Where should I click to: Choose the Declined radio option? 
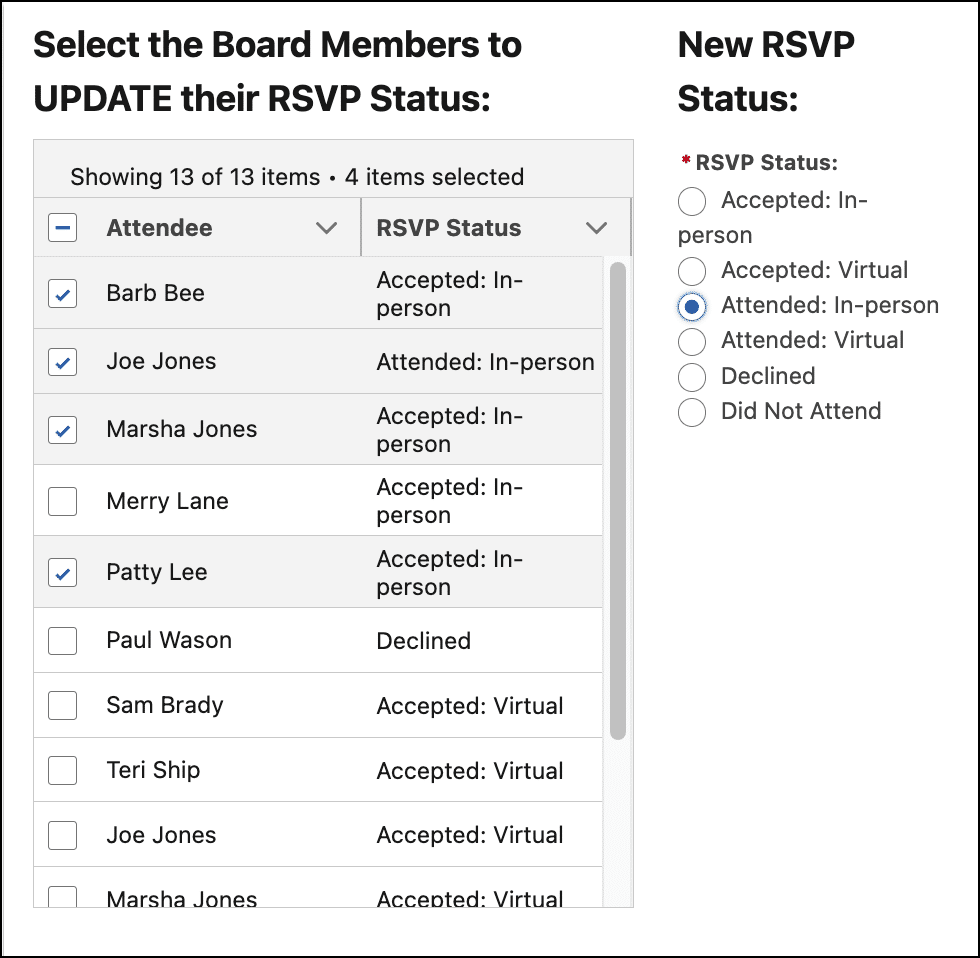(692, 377)
